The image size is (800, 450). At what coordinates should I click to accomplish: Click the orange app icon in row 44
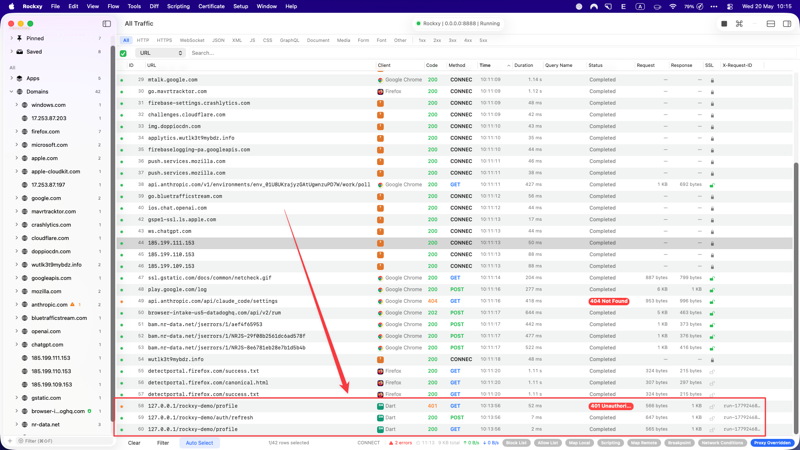pyautogui.click(x=380, y=243)
